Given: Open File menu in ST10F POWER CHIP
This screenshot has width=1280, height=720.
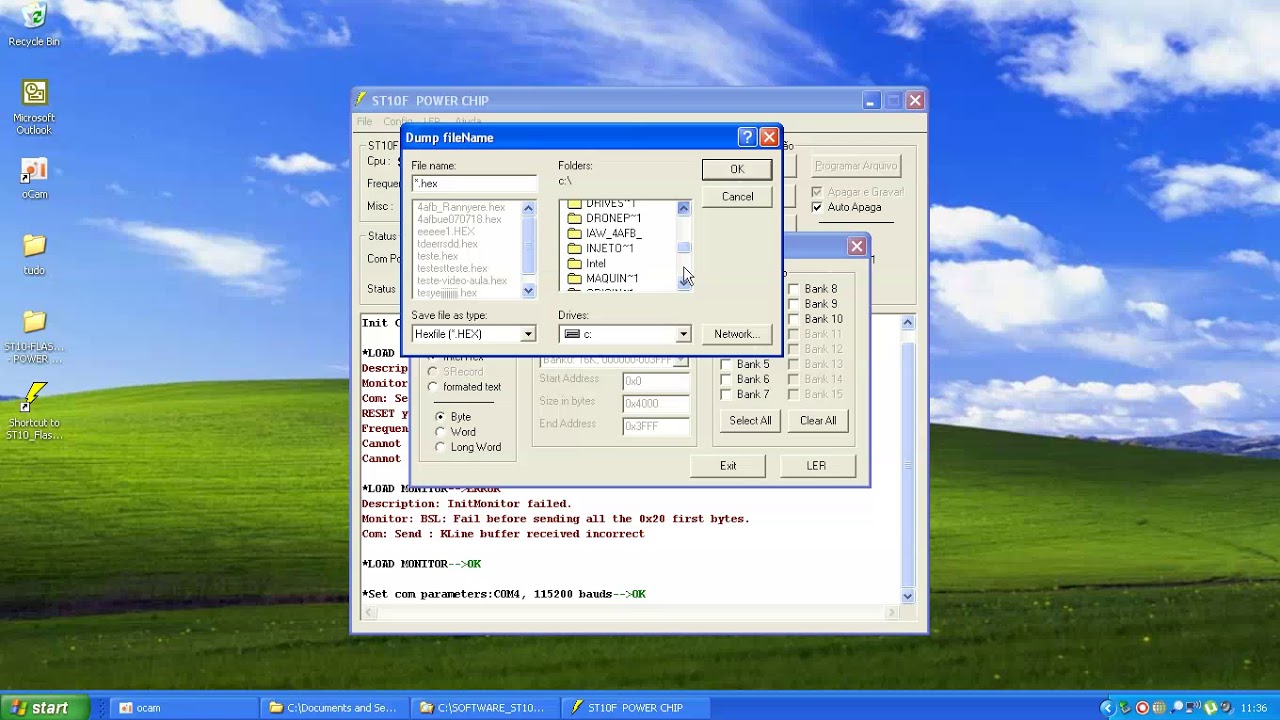Looking at the screenshot, I should 365,121.
